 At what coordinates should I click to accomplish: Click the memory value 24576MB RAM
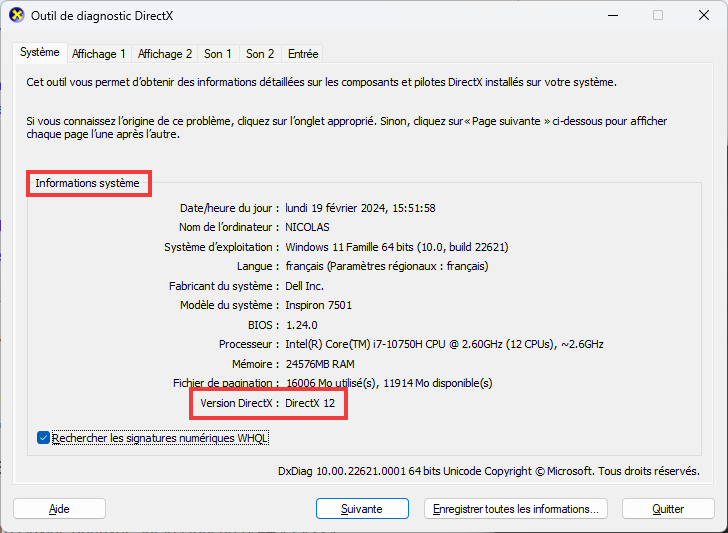(x=320, y=364)
